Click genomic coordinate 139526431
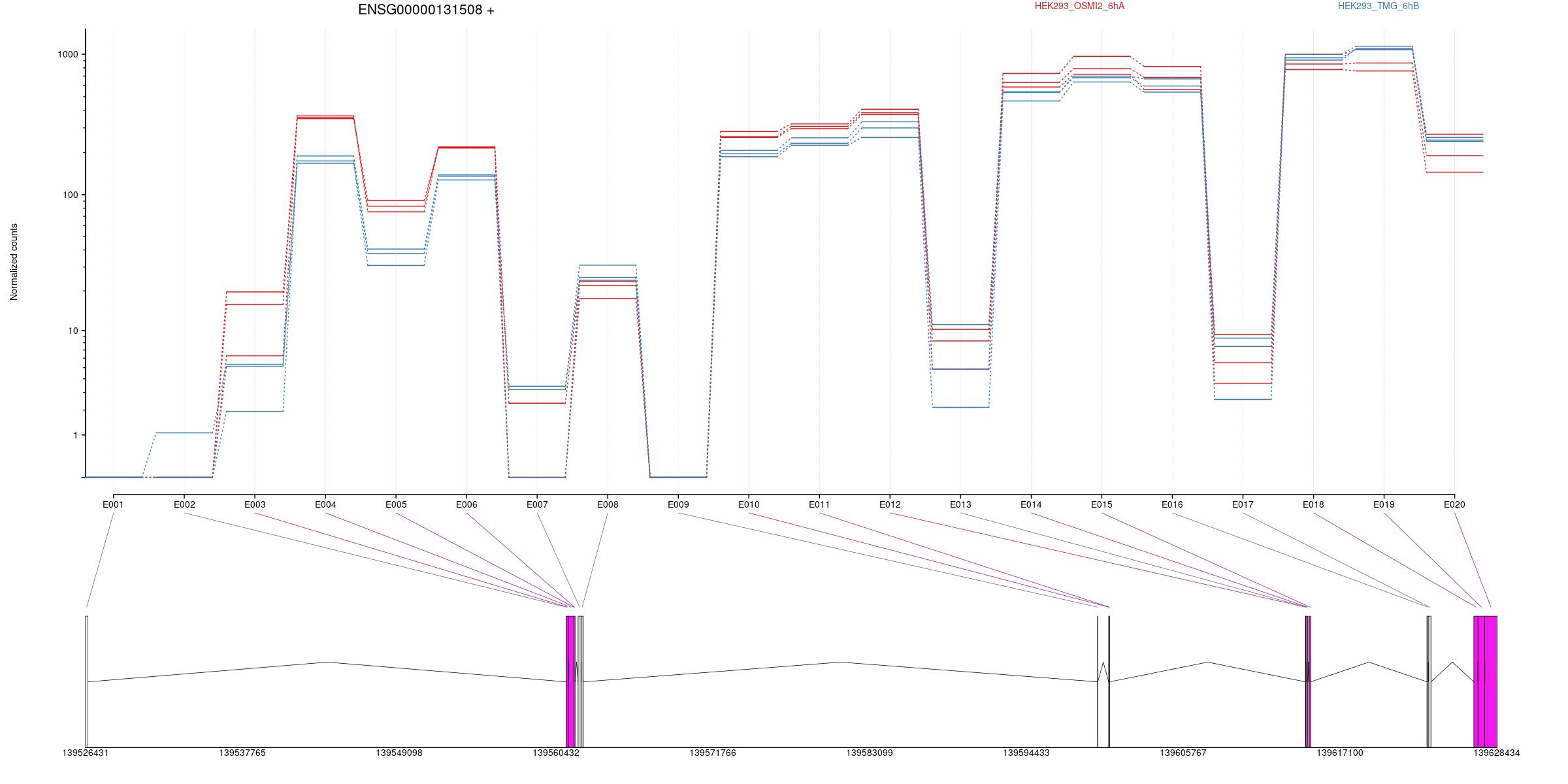 click(x=86, y=753)
